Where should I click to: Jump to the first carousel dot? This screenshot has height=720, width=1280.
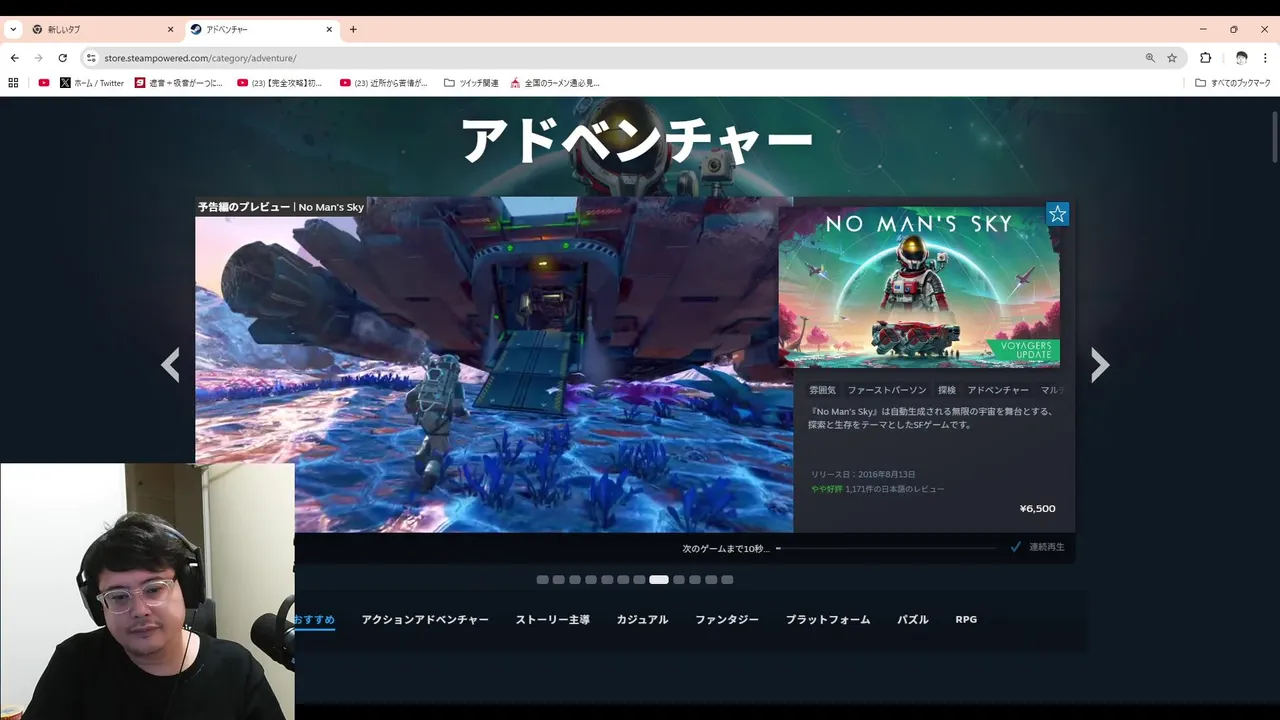coord(542,580)
